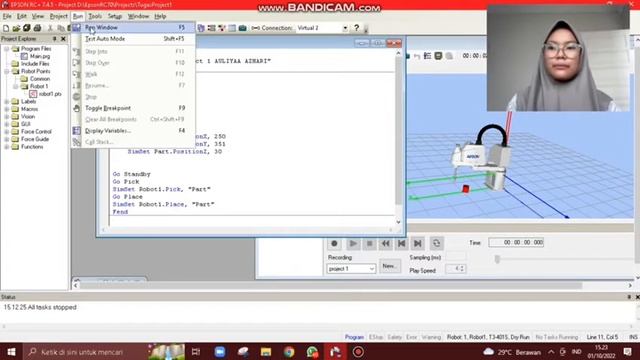Click the Open project toolbar icon
Viewport: 640px width, 360px height.
tap(16, 28)
